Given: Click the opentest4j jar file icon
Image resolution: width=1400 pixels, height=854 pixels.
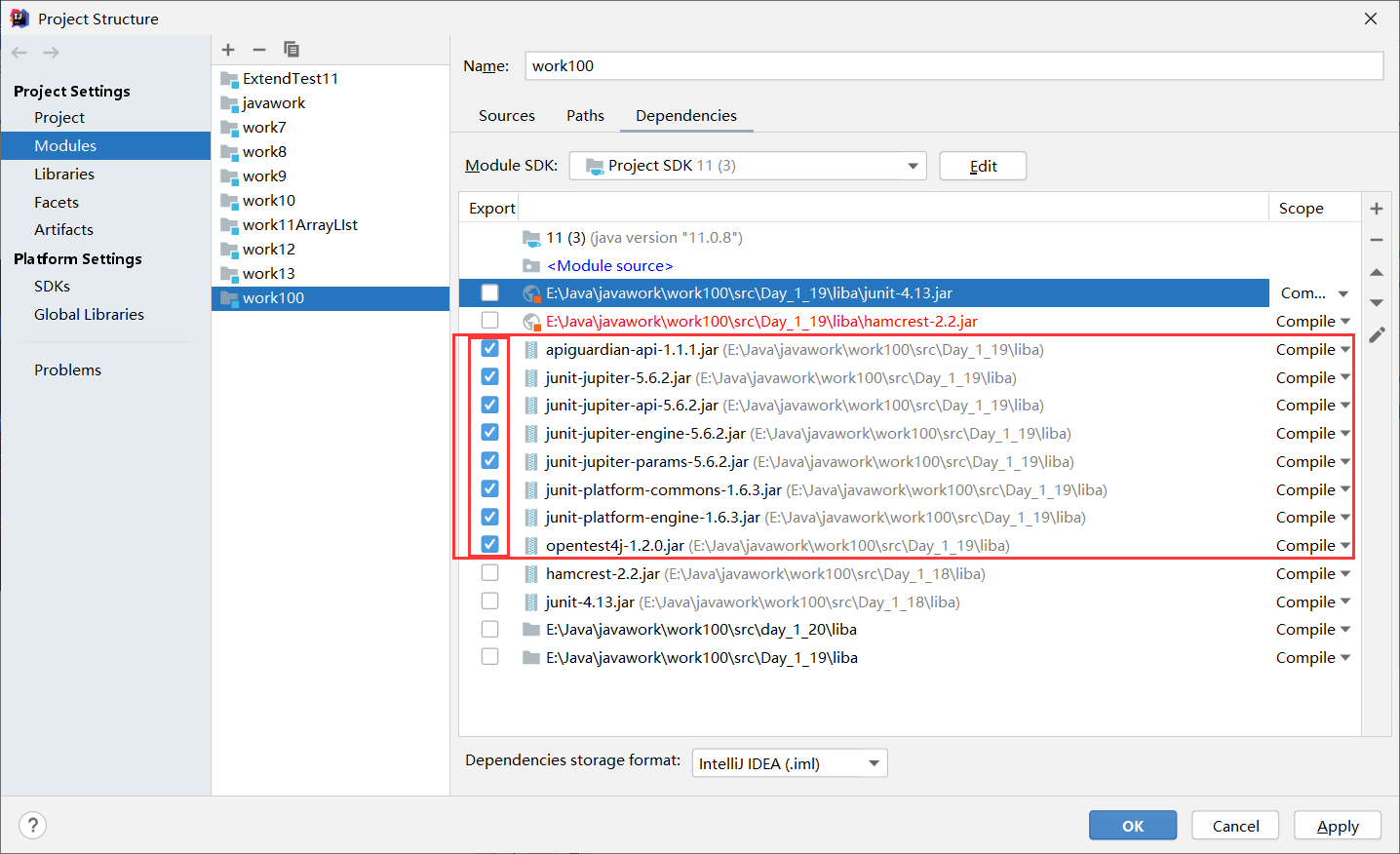Looking at the screenshot, I should coord(531,546).
